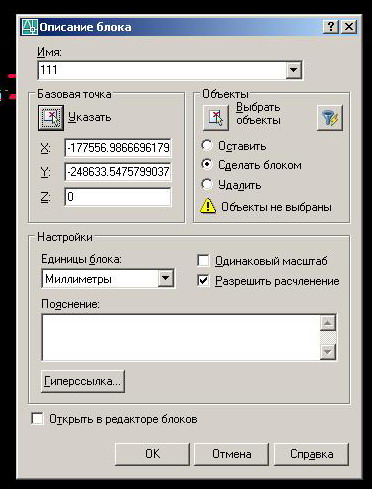Click the AutoCAD dialog title bar icon
Image resolution: width=372 pixels, height=489 pixels.
tap(29, 27)
